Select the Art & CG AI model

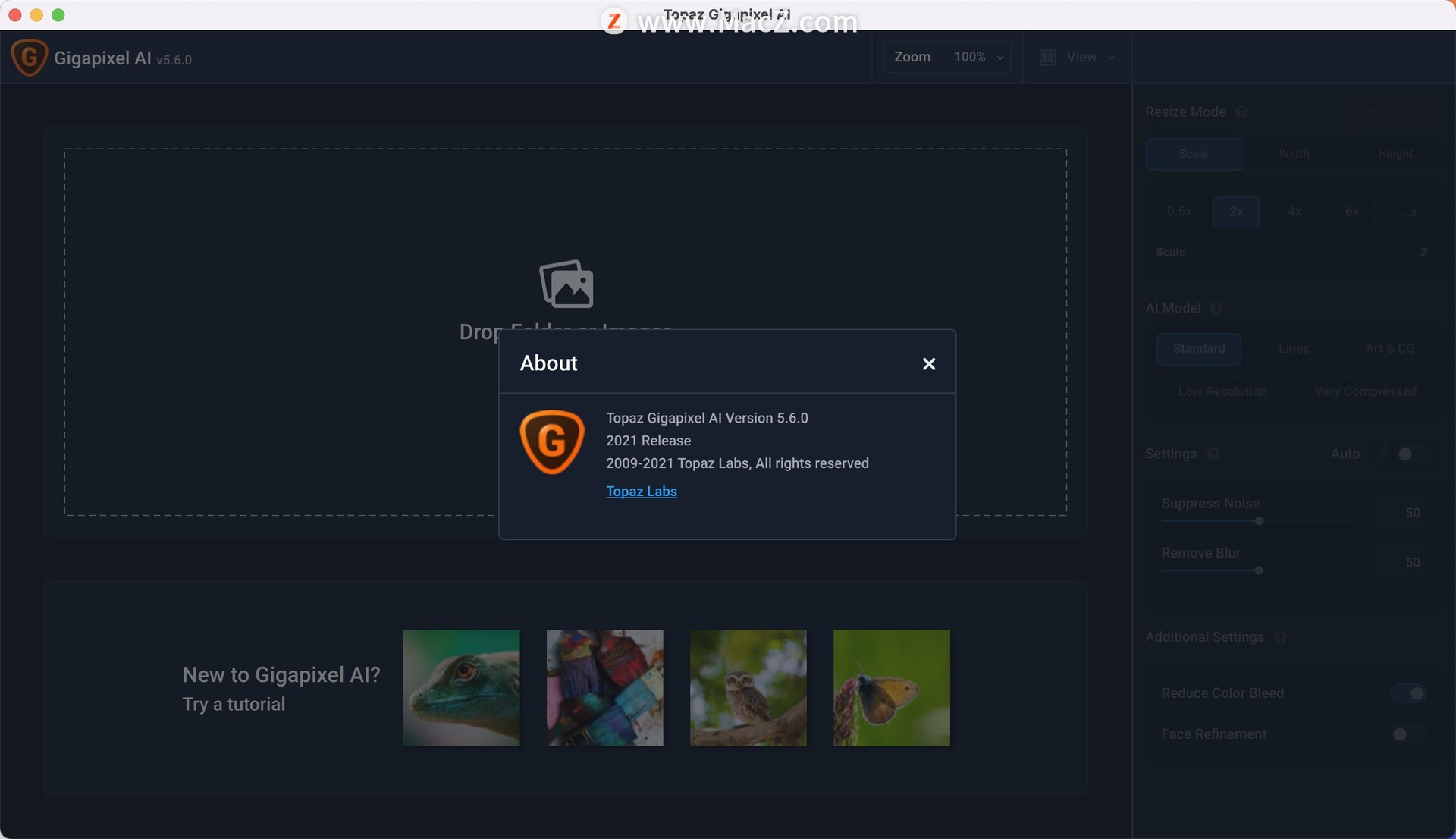pyautogui.click(x=1389, y=349)
